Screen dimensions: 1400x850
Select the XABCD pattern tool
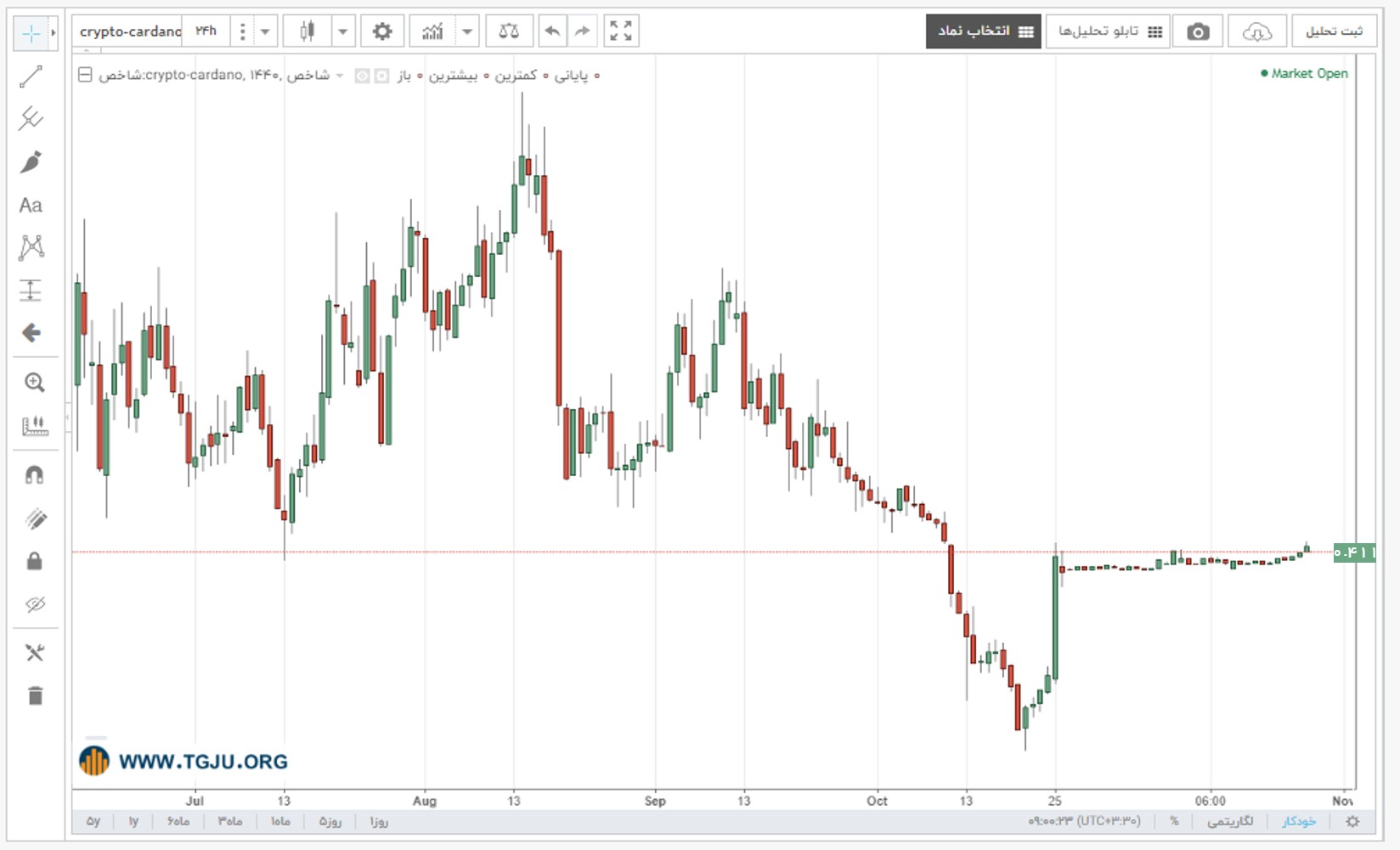click(x=31, y=247)
